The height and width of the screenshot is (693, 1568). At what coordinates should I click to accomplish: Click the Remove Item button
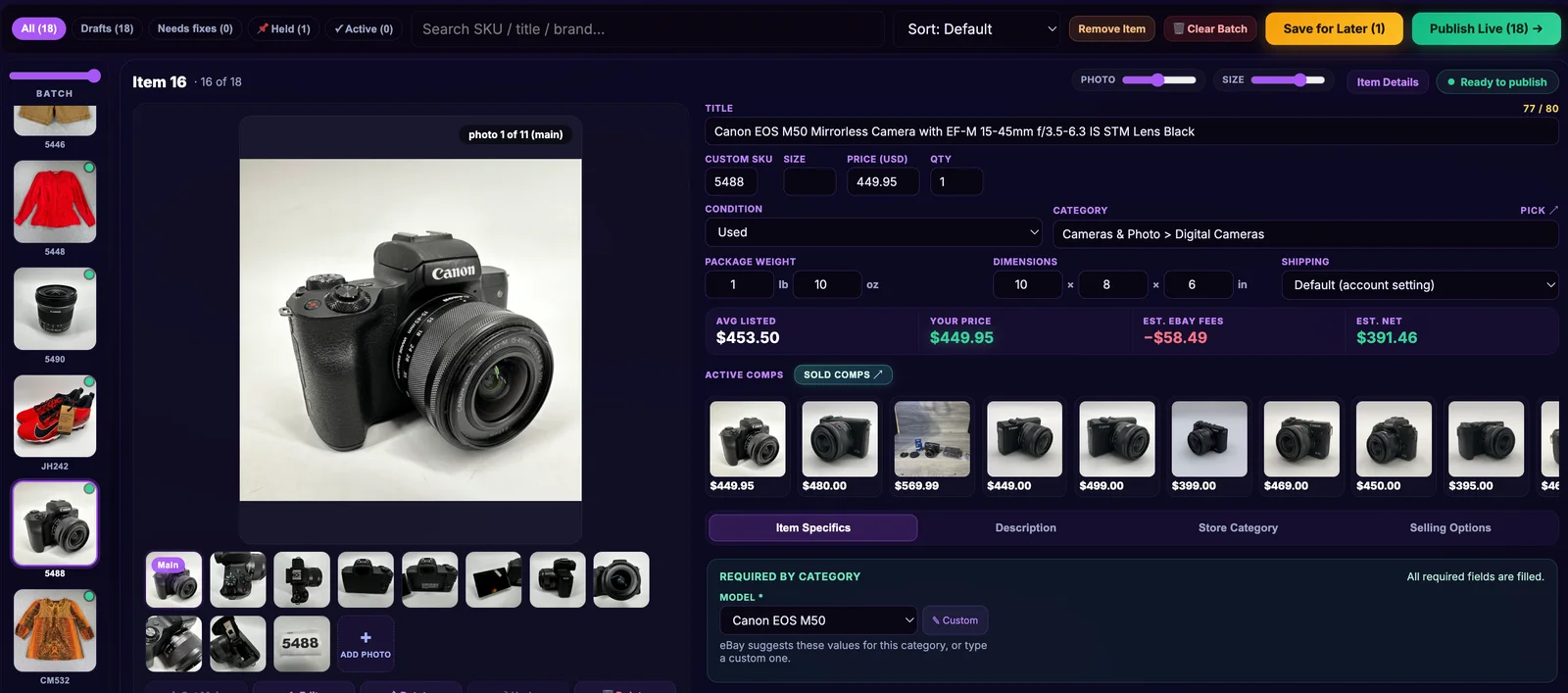(1111, 28)
